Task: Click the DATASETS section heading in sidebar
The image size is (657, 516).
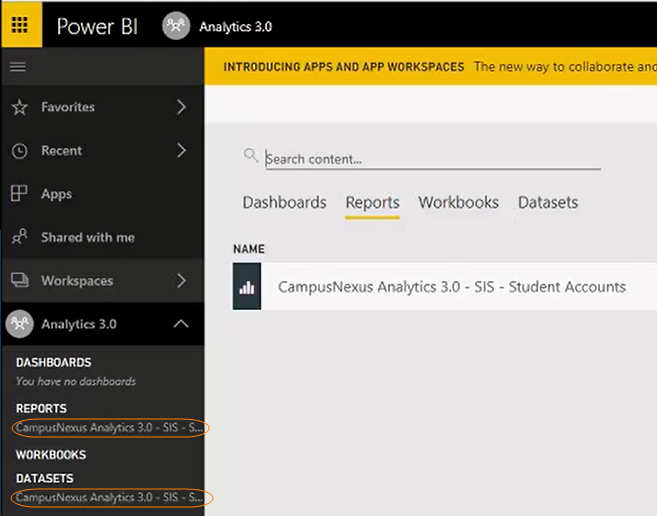Action: point(45,478)
